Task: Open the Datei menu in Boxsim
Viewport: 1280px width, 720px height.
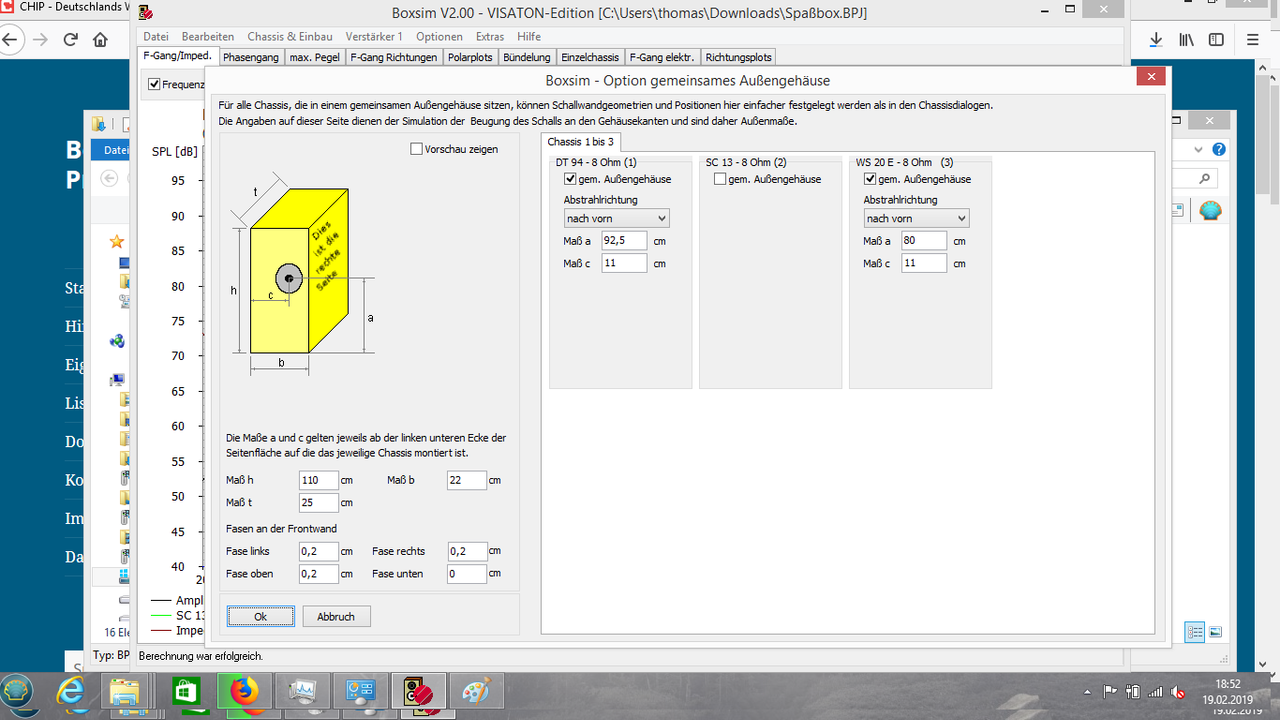Action: click(156, 36)
